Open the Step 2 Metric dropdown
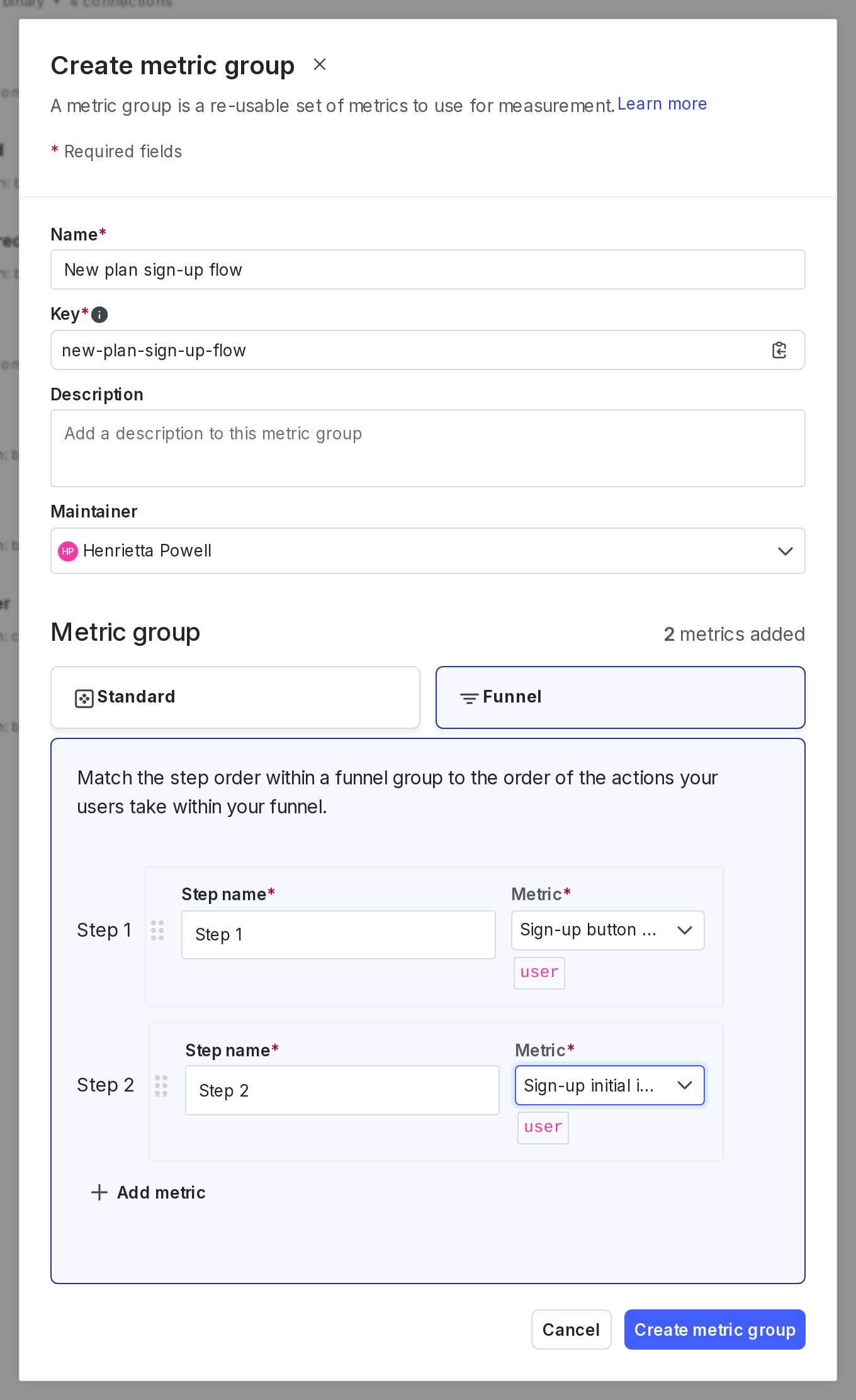 coord(610,1085)
